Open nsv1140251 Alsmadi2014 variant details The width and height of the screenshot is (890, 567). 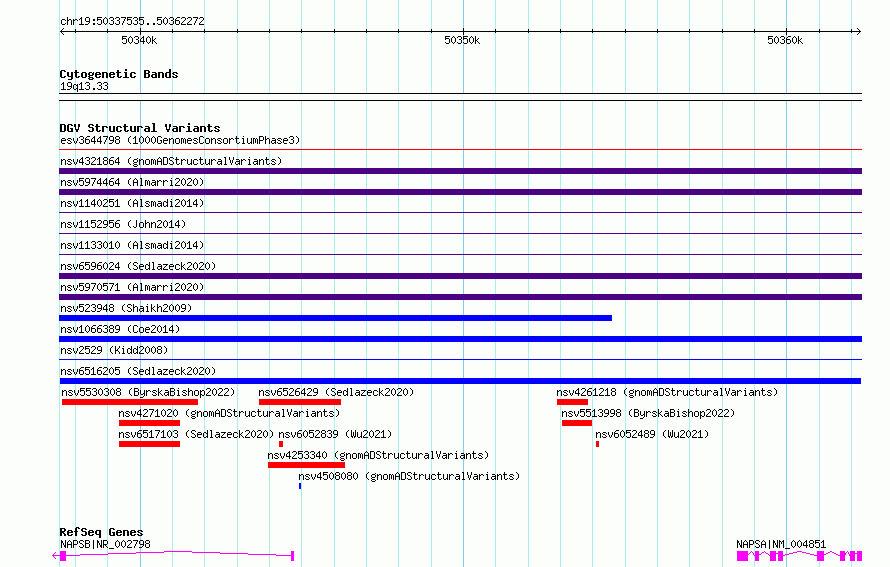(132, 203)
